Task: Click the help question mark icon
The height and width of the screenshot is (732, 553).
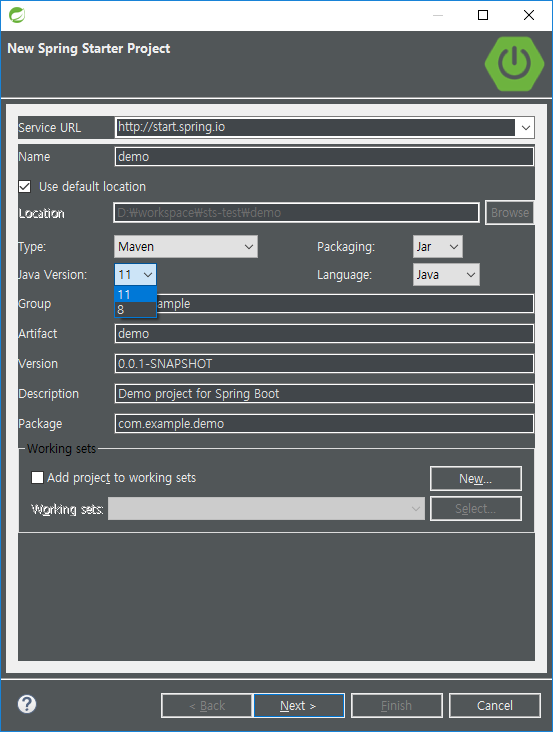Action: (x=27, y=704)
